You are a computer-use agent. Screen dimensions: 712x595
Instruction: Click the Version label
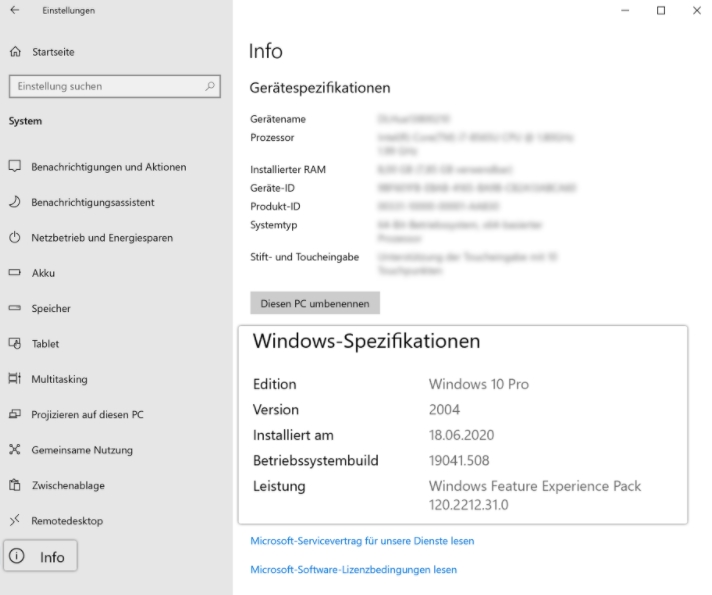[x=276, y=410]
